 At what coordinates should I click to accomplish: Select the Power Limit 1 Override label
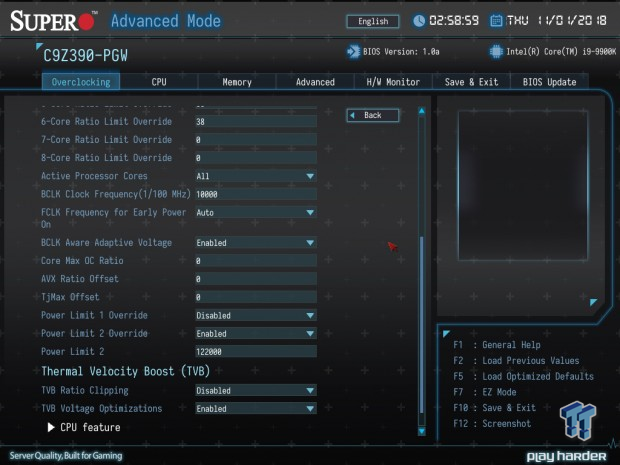[x=94, y=315]
